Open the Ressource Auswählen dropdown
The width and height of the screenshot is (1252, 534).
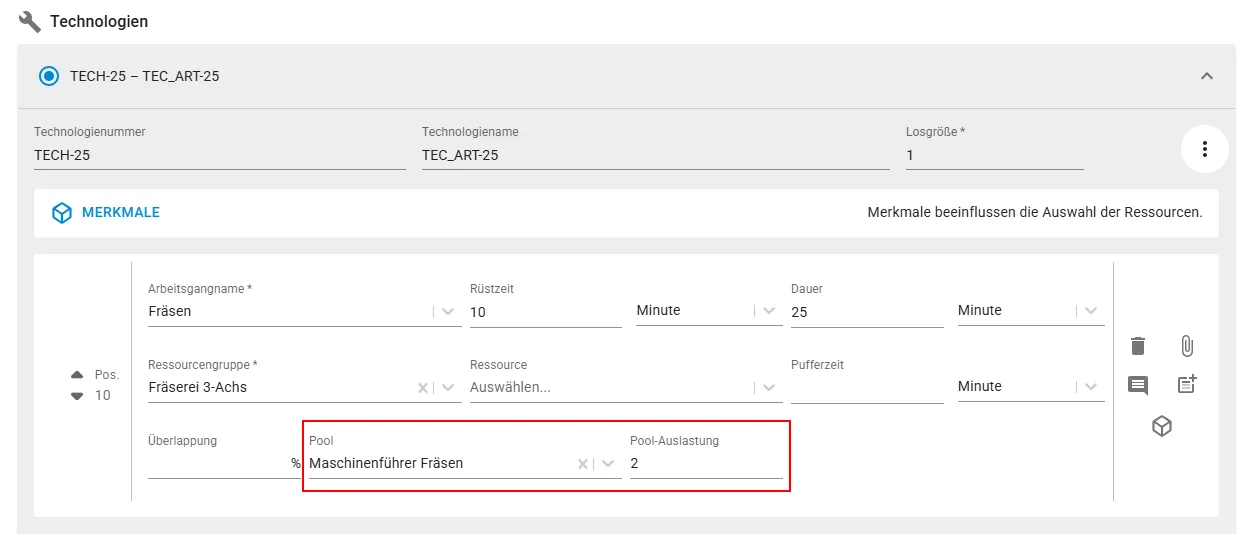[626, 387]
